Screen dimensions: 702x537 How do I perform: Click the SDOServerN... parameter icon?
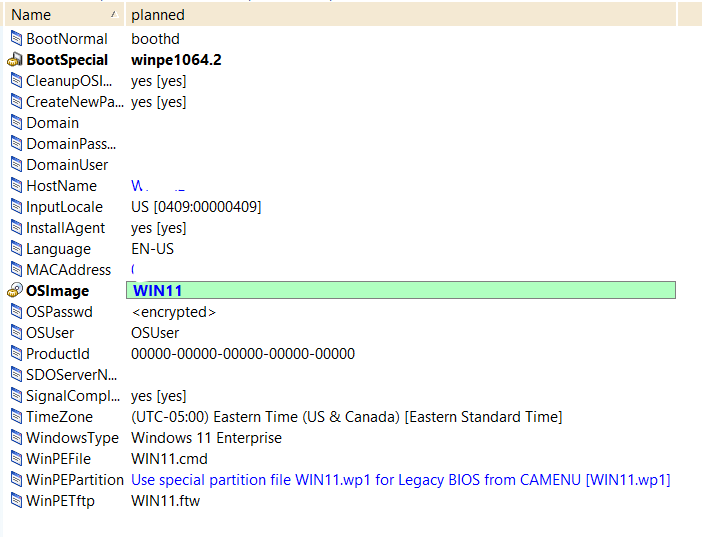tap(16, 374)
